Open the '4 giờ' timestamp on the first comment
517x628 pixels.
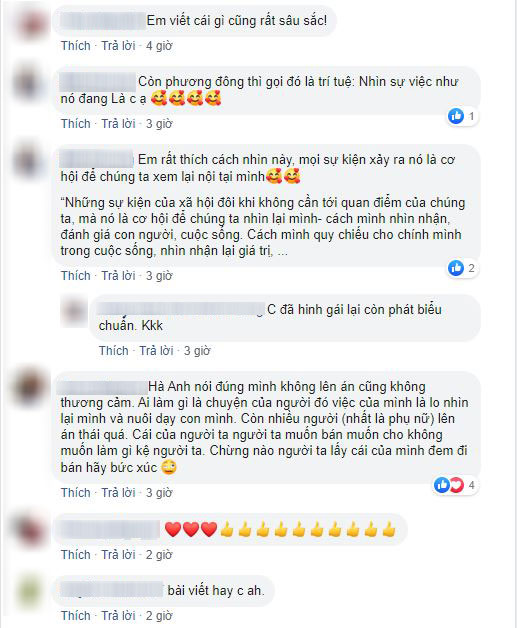159,46
